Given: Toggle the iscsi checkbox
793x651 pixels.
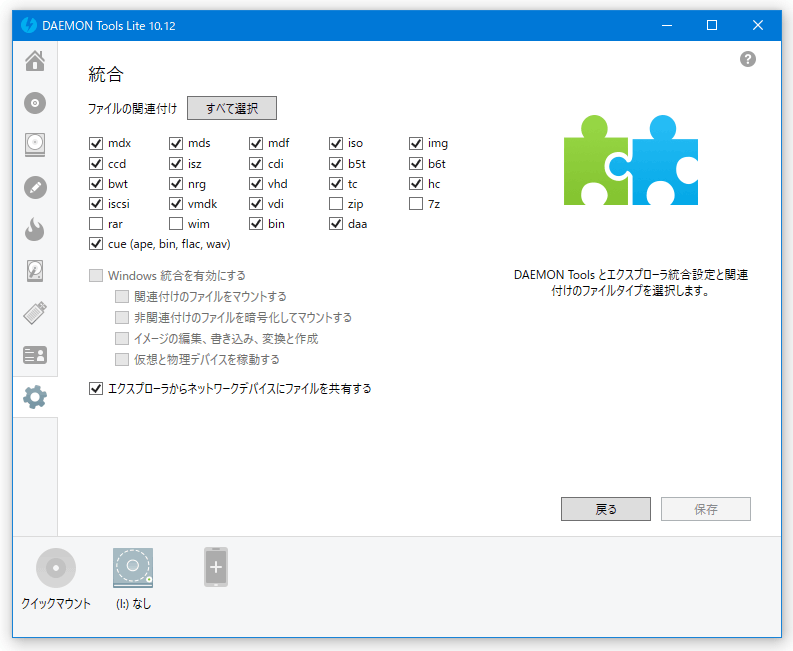Looking at the screenshot, I should click(96, 204).
